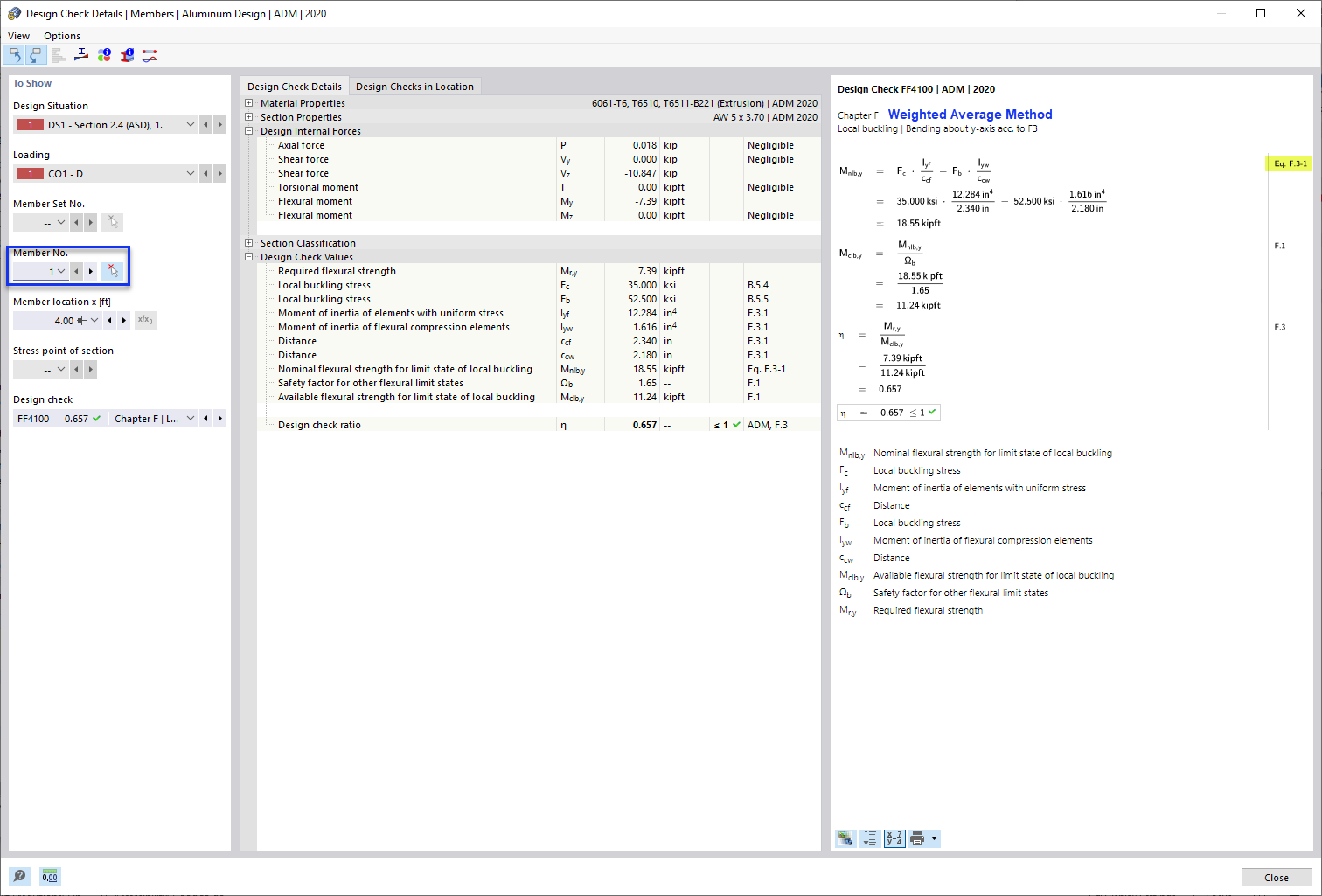Undo last action in toolbar
Viewport: 1322px width, 896px height.
[15, 54]
